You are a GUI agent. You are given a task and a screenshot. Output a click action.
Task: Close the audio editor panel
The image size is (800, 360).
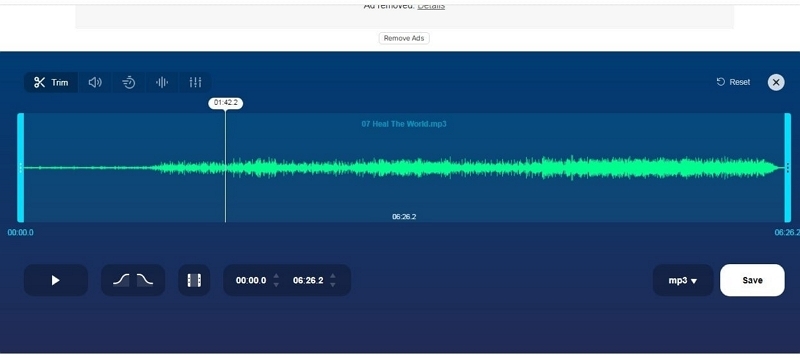tap(776, 82)
